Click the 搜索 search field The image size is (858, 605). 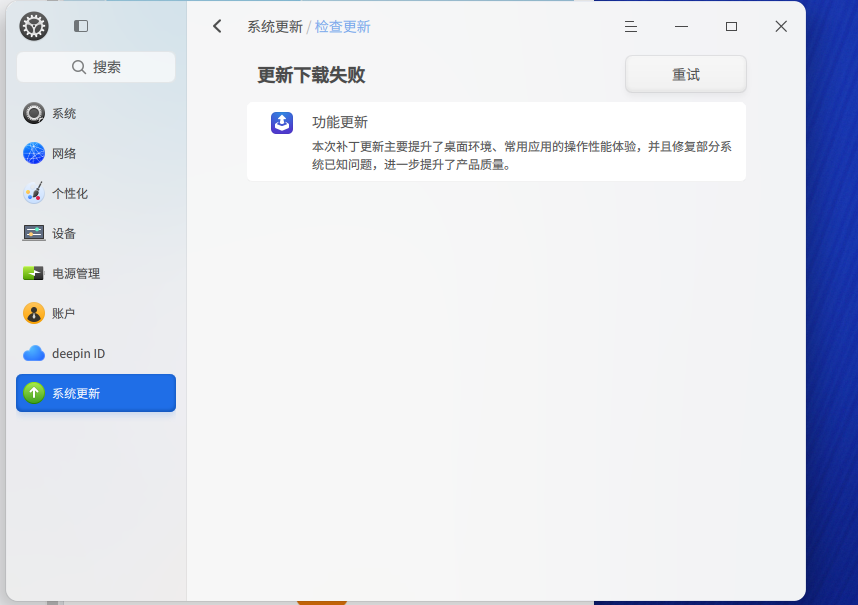click(96, 67)
